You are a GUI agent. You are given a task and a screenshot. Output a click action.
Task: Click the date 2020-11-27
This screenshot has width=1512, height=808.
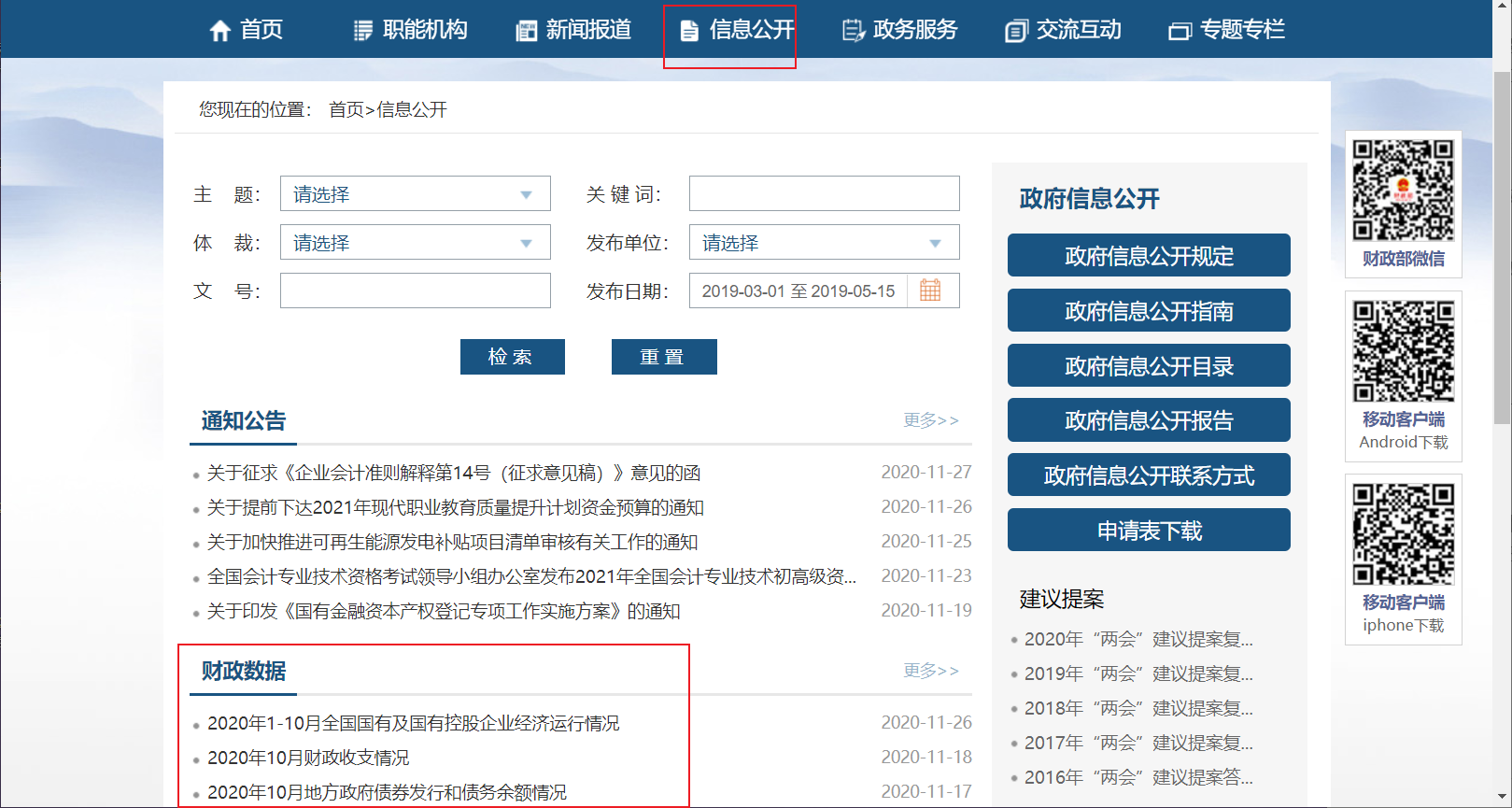926,473
